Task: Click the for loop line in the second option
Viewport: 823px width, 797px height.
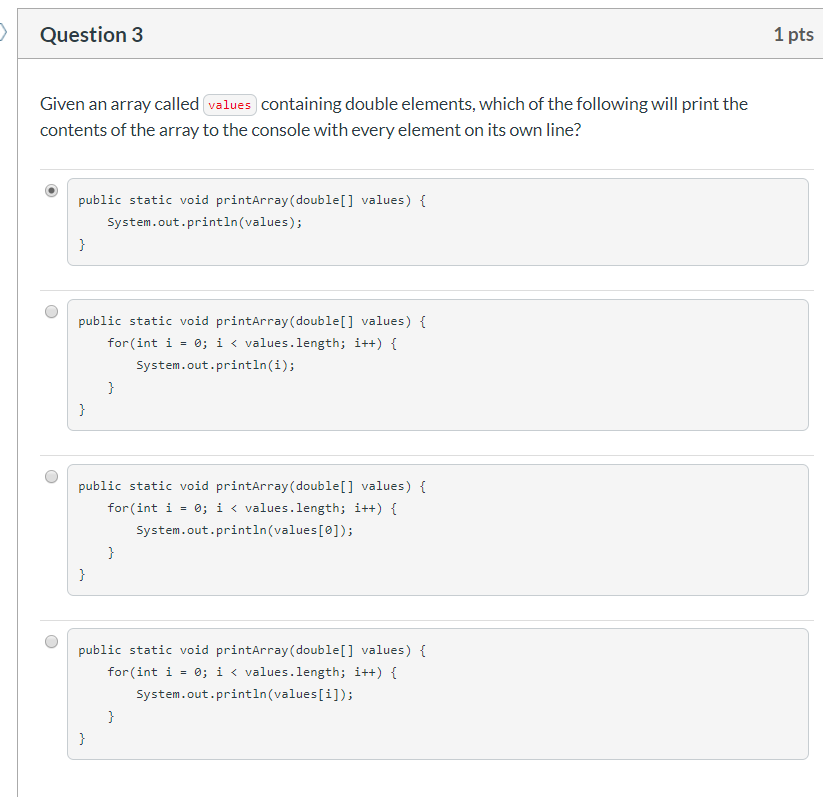Action: click(250, 342)
